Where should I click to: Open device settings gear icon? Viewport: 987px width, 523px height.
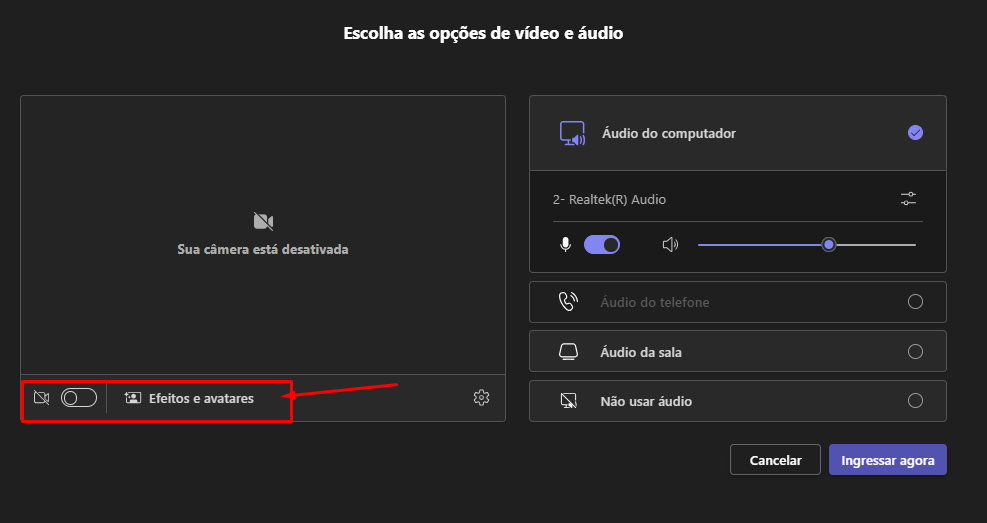pyautogui.click(x=481, y=398)
